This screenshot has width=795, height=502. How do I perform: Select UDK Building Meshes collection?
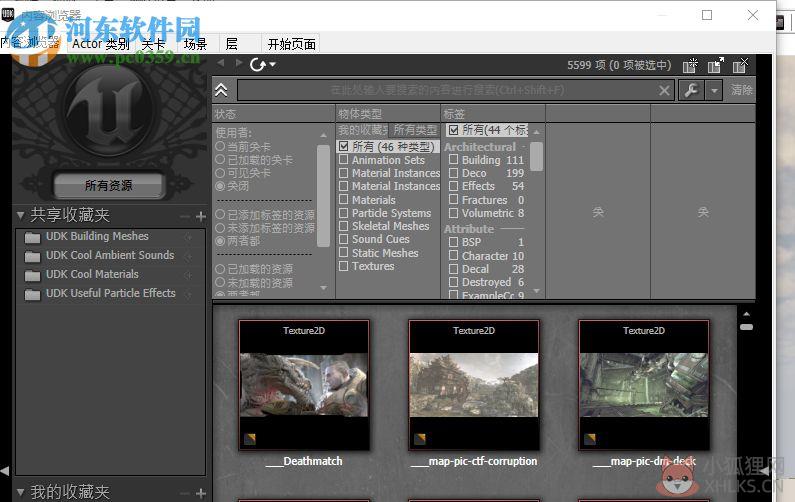[110, 236]
